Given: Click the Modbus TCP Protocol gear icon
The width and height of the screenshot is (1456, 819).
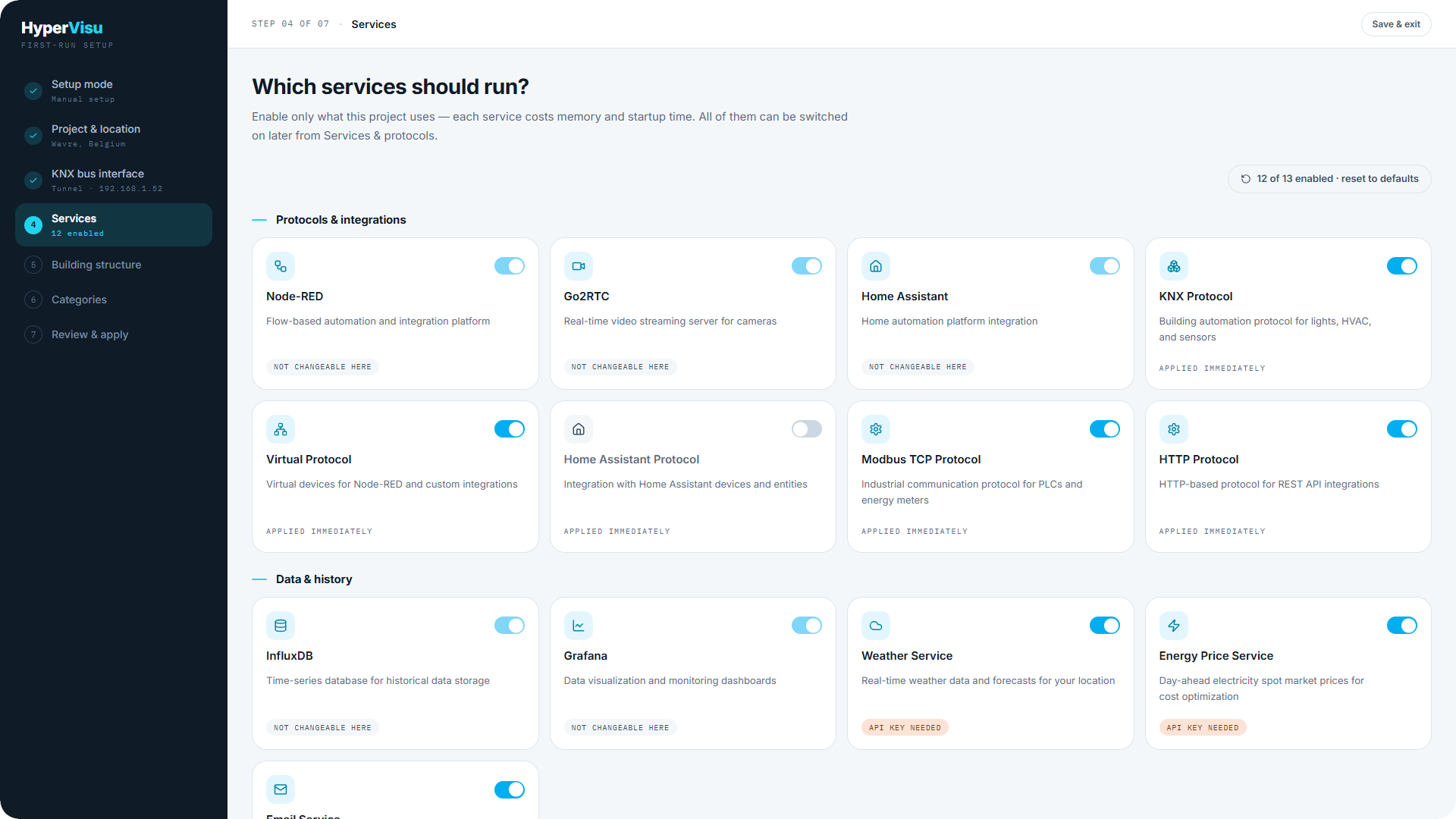Looking at the screenshot, I should (x=876, y=429).
